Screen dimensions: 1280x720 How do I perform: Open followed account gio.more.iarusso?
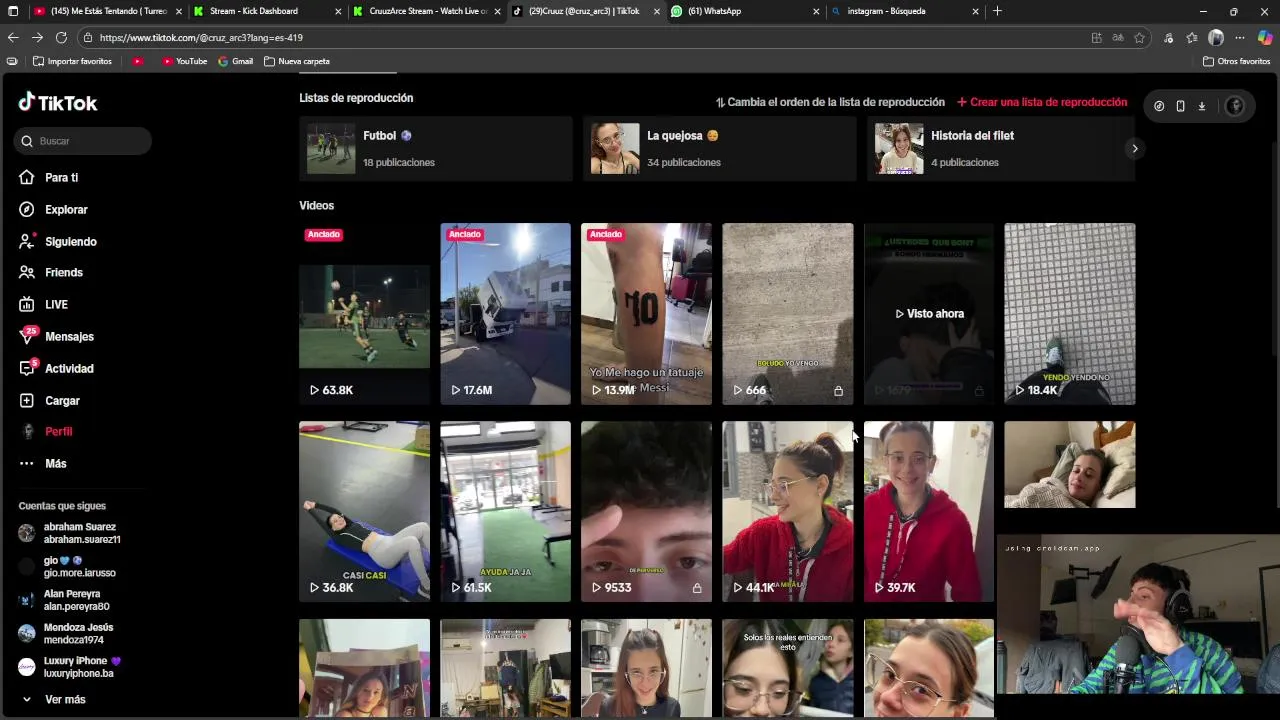coord(68,567)
